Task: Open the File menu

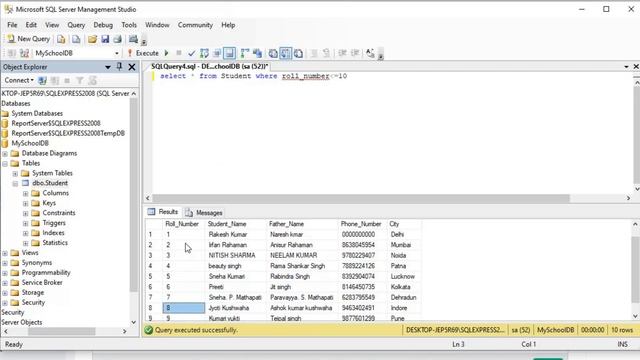Action: tap(12, 25)
